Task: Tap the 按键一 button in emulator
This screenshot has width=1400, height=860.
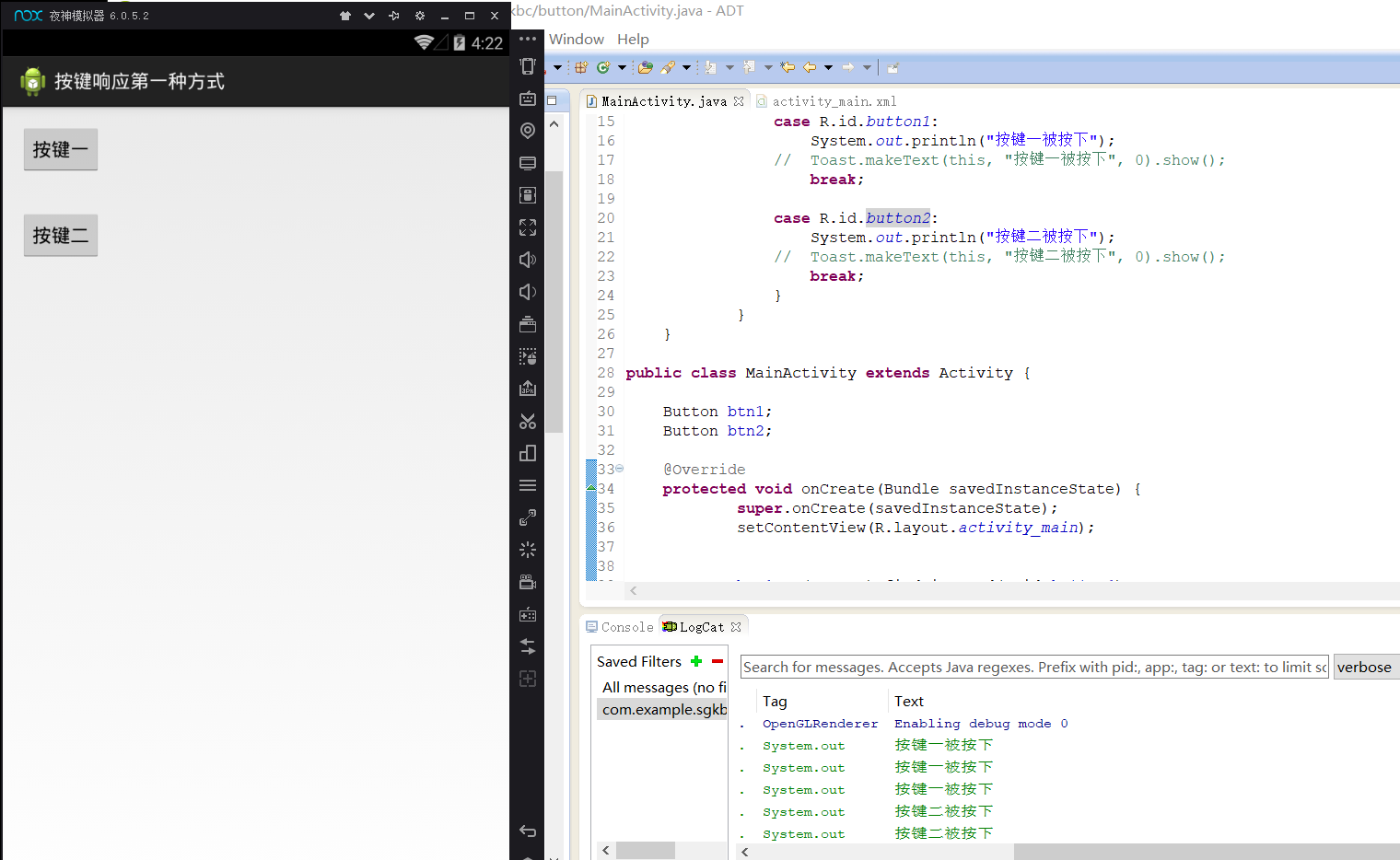Action: (x=61, y=149)
